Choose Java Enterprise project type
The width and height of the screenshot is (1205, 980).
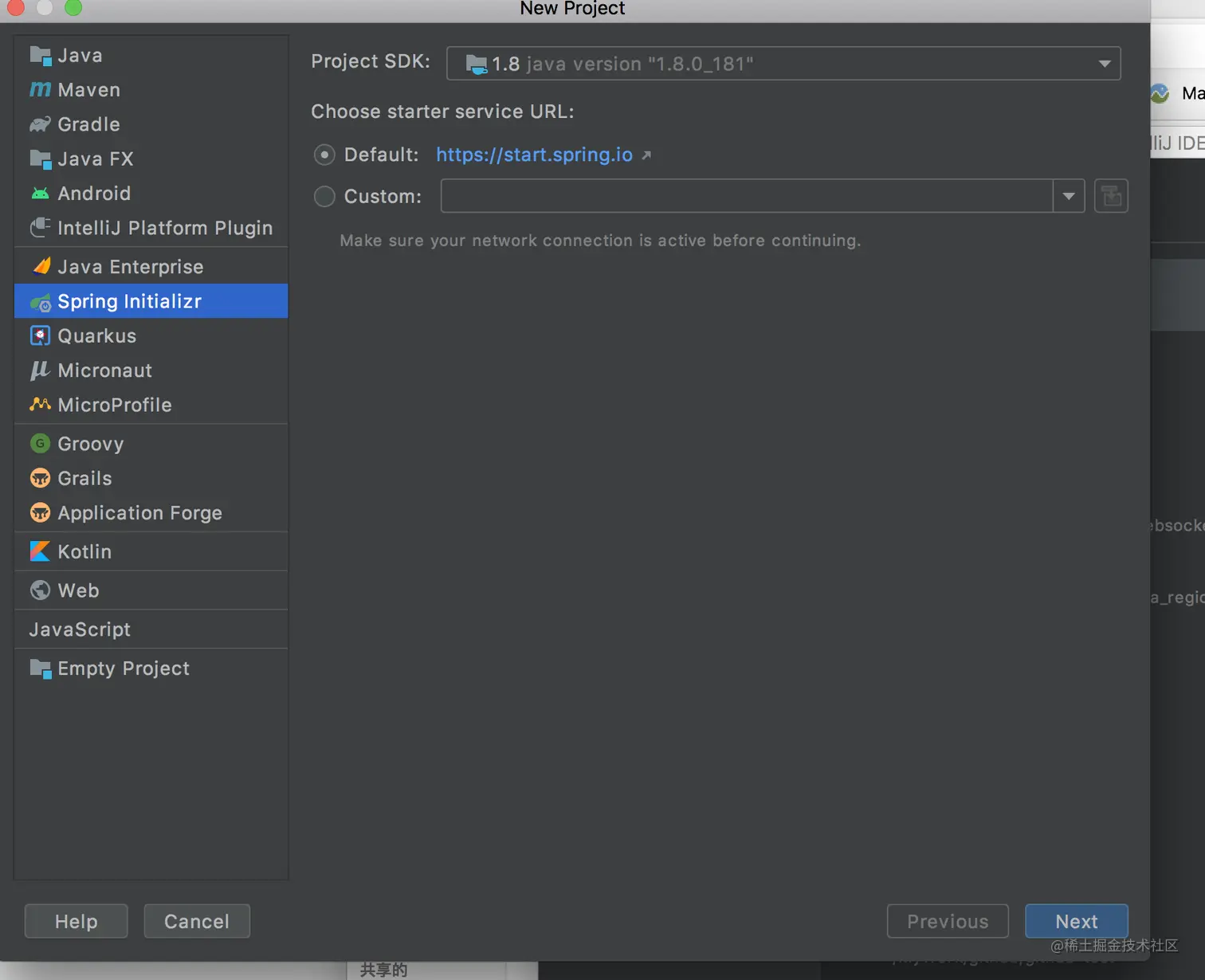pos(130,267)
